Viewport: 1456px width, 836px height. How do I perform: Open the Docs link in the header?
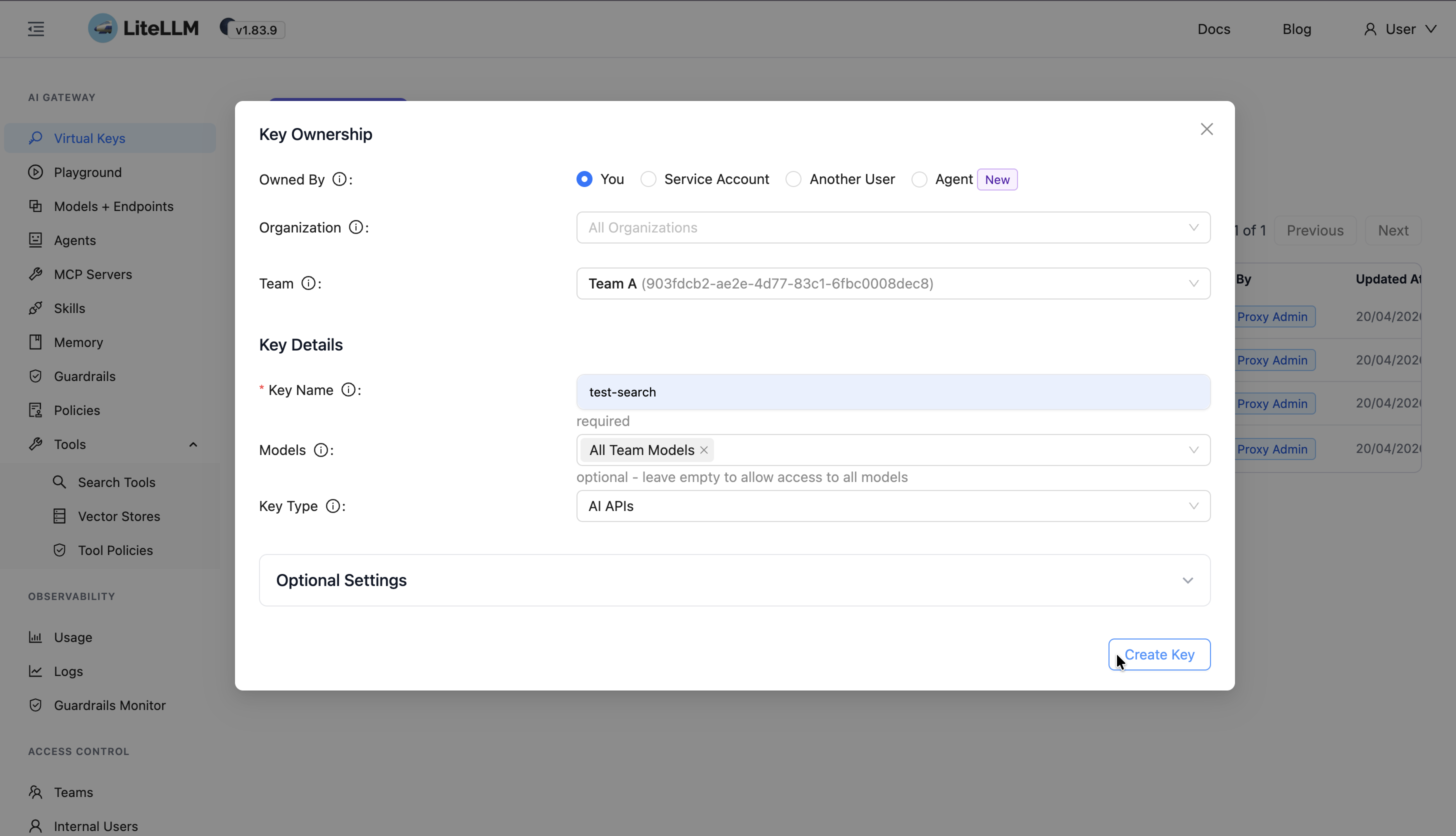[1213, 29]
